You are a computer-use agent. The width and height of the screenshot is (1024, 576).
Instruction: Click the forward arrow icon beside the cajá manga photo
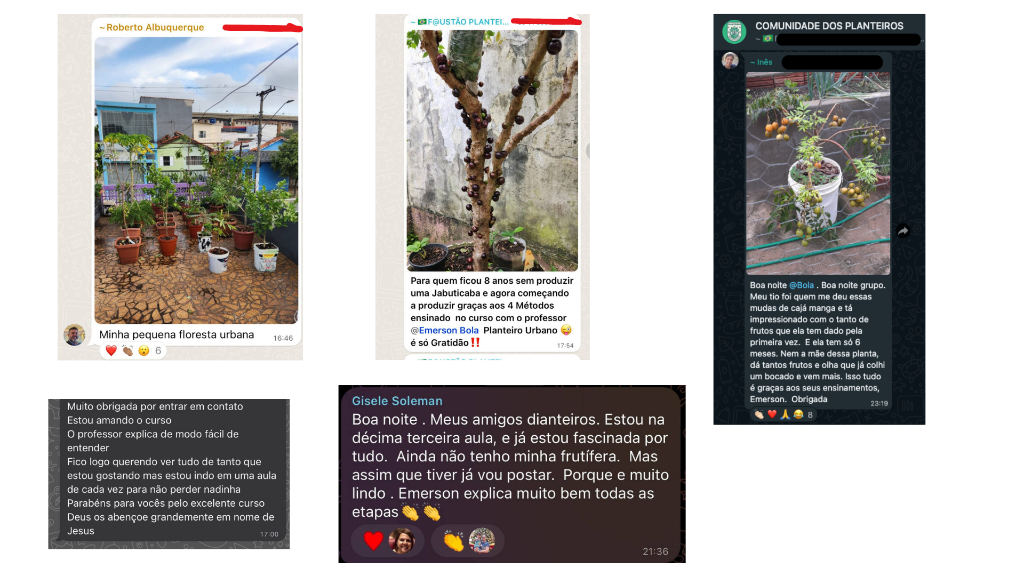click(903, 231)
